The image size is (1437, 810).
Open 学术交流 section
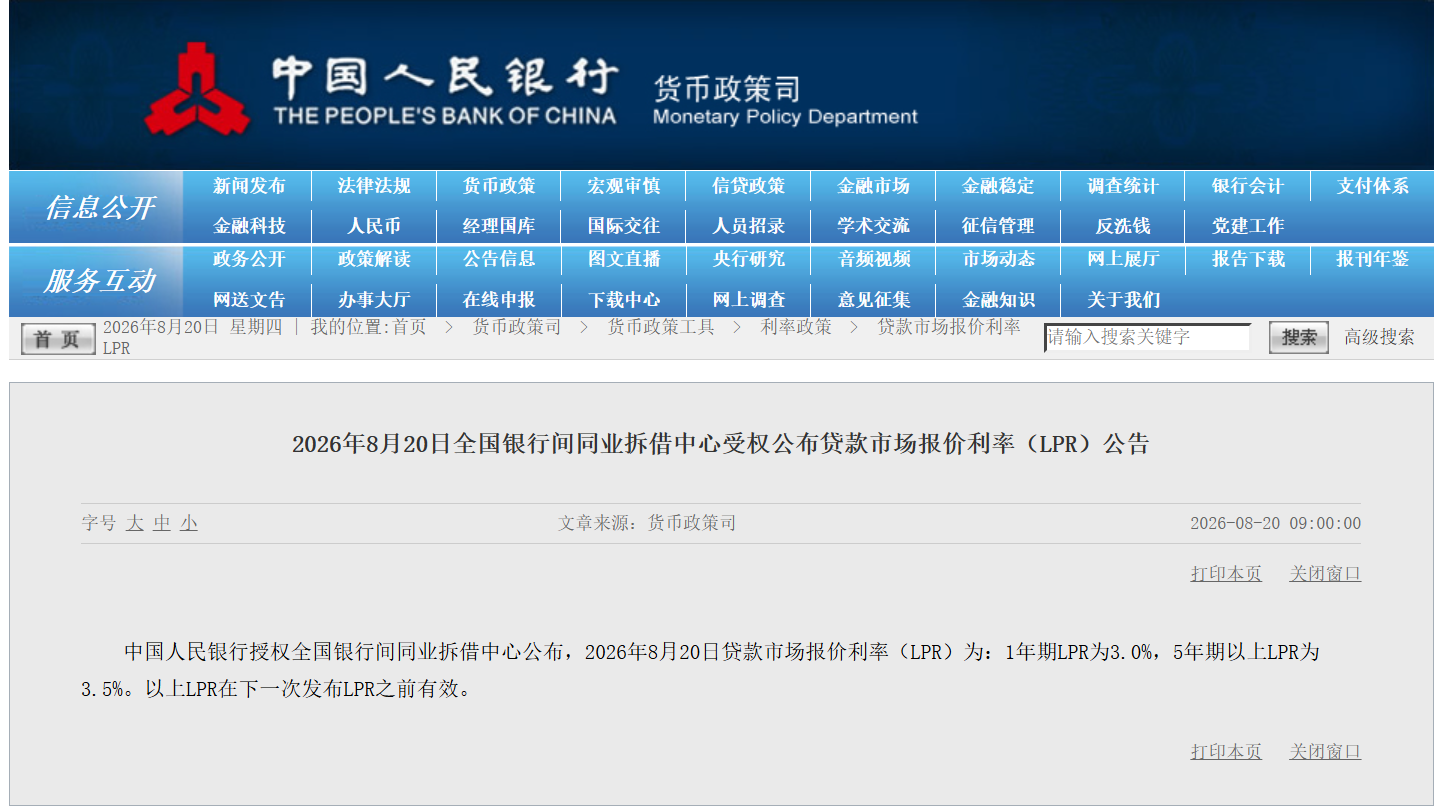click(x=874, y=226)
